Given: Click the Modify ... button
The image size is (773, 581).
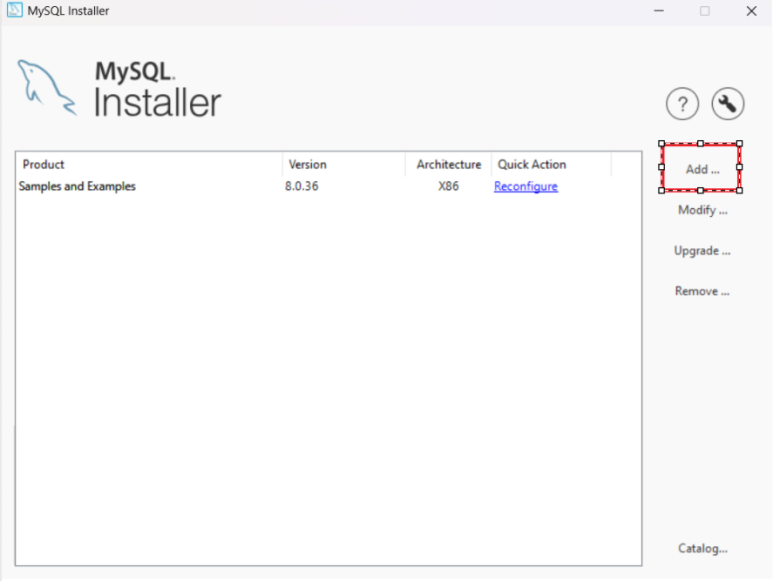Looking at the screenshot, I should point(703,210).
